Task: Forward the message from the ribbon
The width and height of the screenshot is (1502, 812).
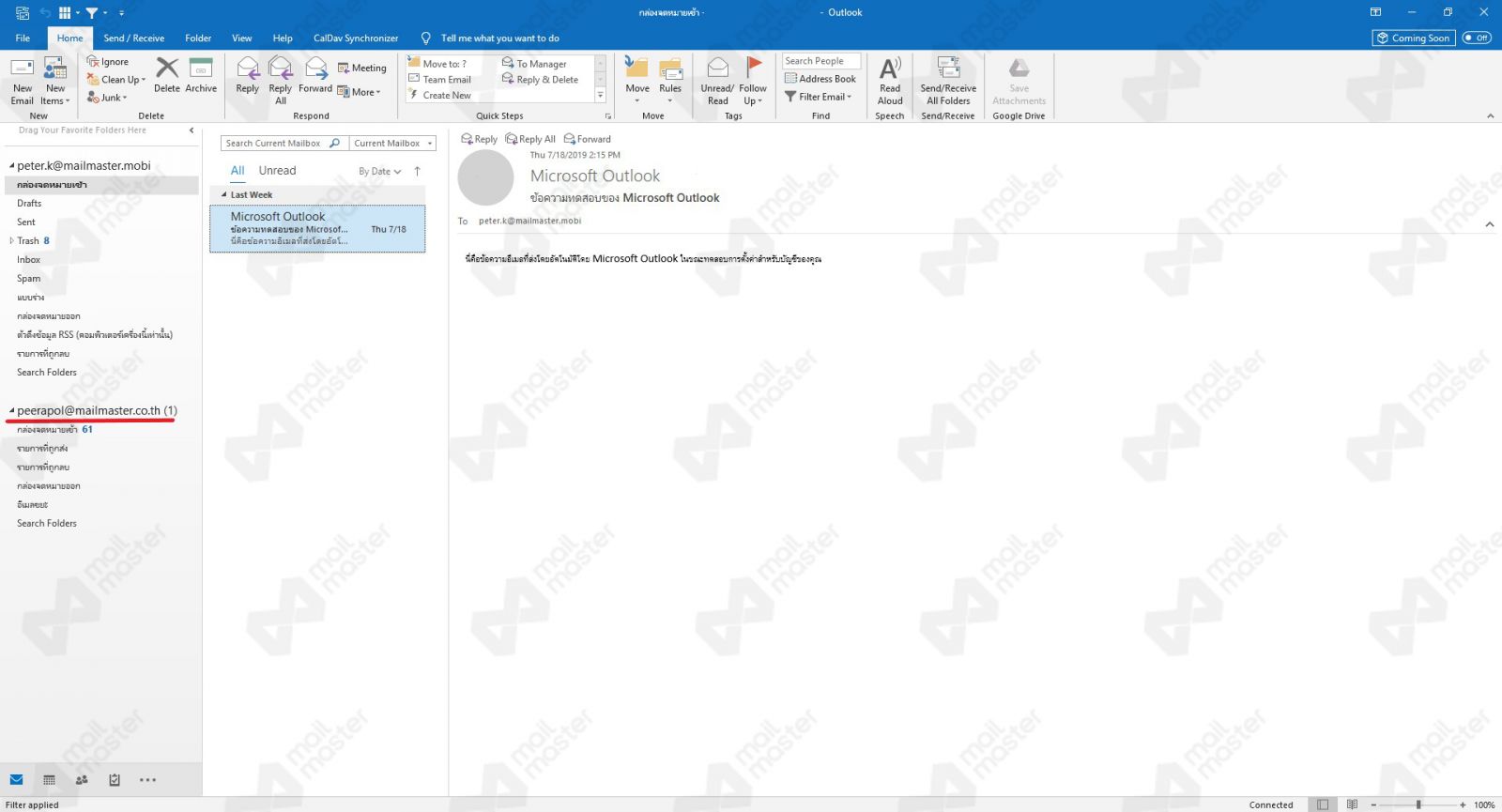Action: (315, 75)
